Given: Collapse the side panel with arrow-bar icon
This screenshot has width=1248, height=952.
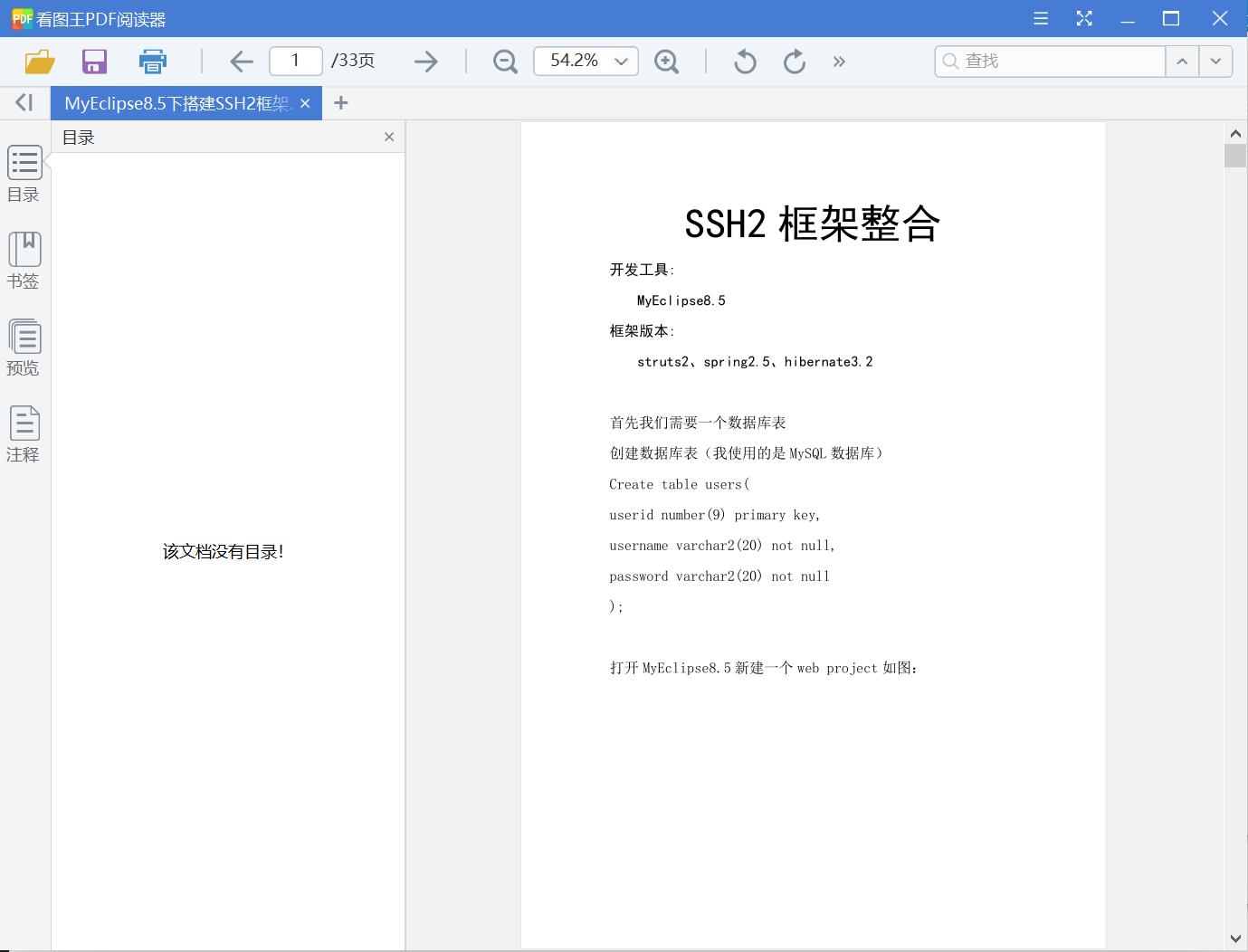Looking at the screenshot, I should (24, 103).
